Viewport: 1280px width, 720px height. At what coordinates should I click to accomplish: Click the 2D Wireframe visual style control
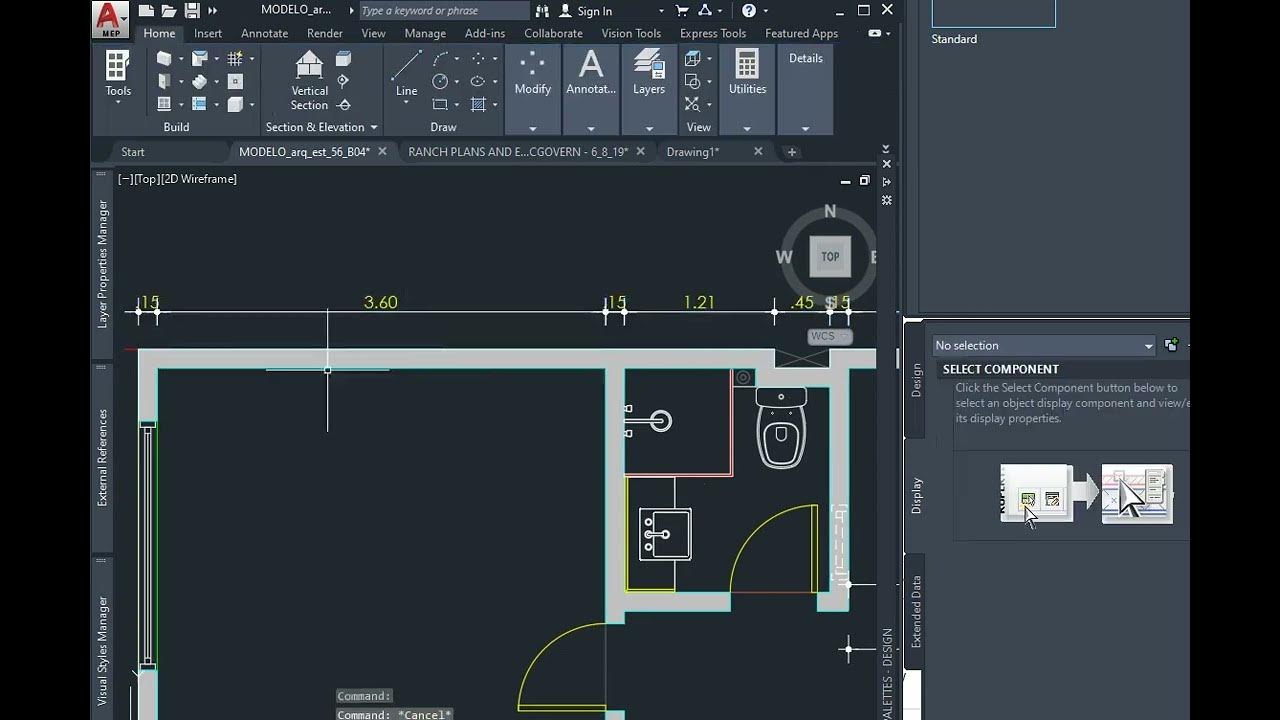[199, 179]
